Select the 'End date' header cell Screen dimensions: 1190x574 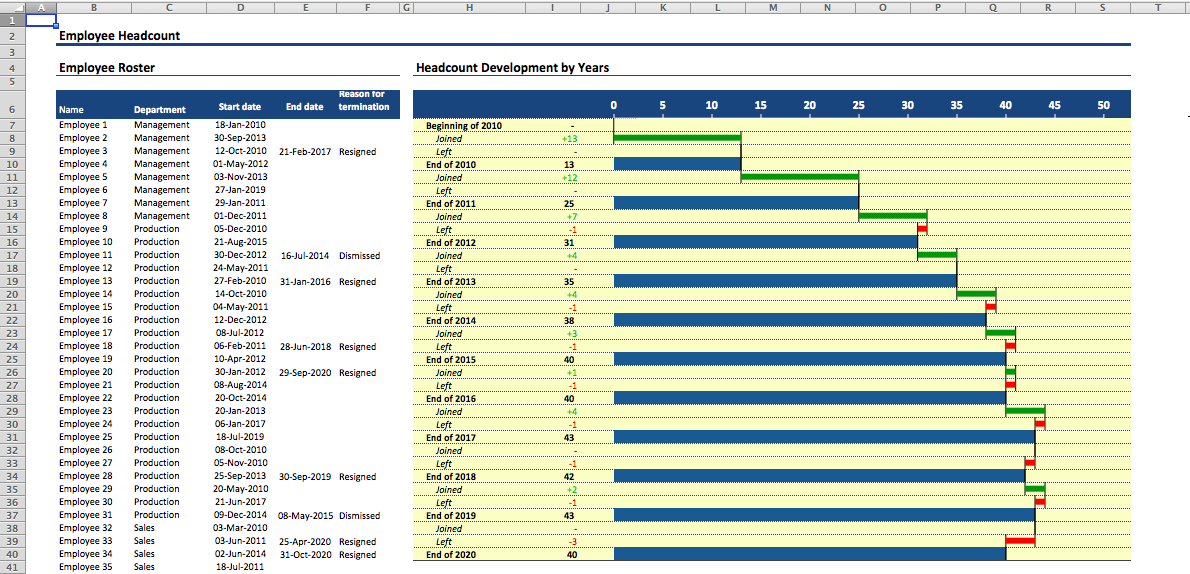304,107
